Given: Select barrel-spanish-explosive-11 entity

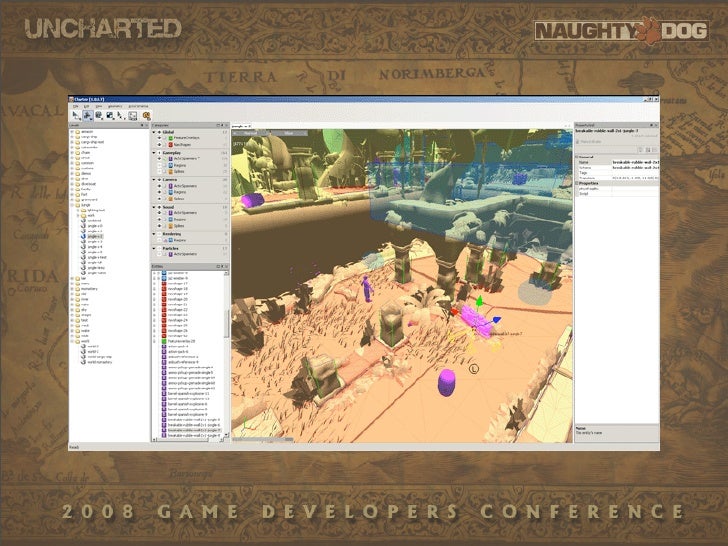Looking at the screenshot, I should [x=188, y=393].
